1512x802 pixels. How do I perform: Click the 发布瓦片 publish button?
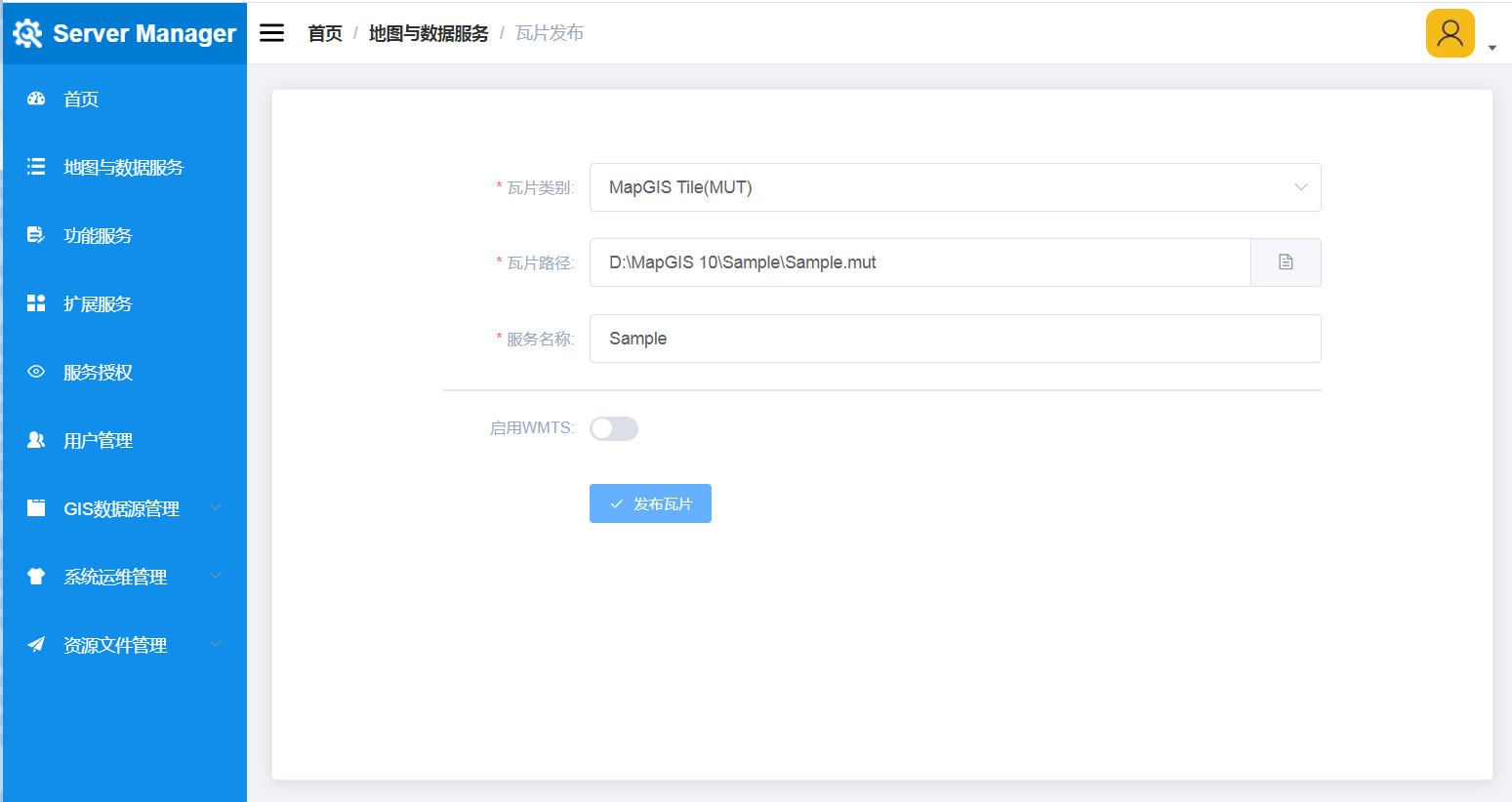(650, 503)
